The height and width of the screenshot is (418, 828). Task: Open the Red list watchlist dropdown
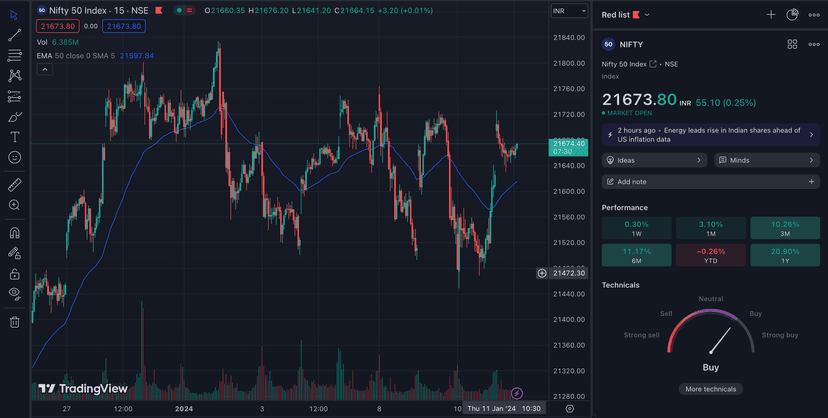[625, 15]
